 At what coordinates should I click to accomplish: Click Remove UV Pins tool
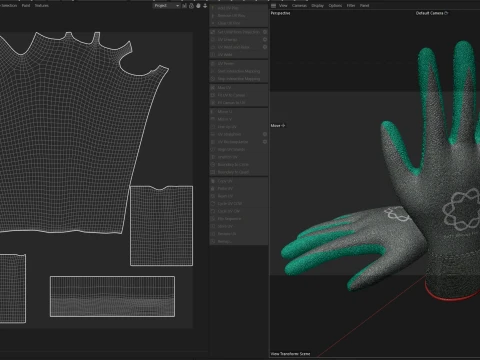[239, 16]
